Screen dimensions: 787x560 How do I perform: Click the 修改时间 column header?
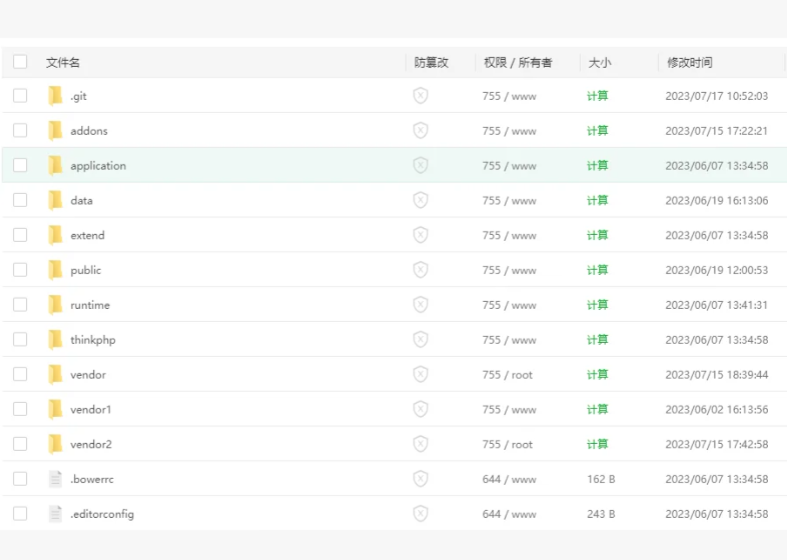point(690,63)
